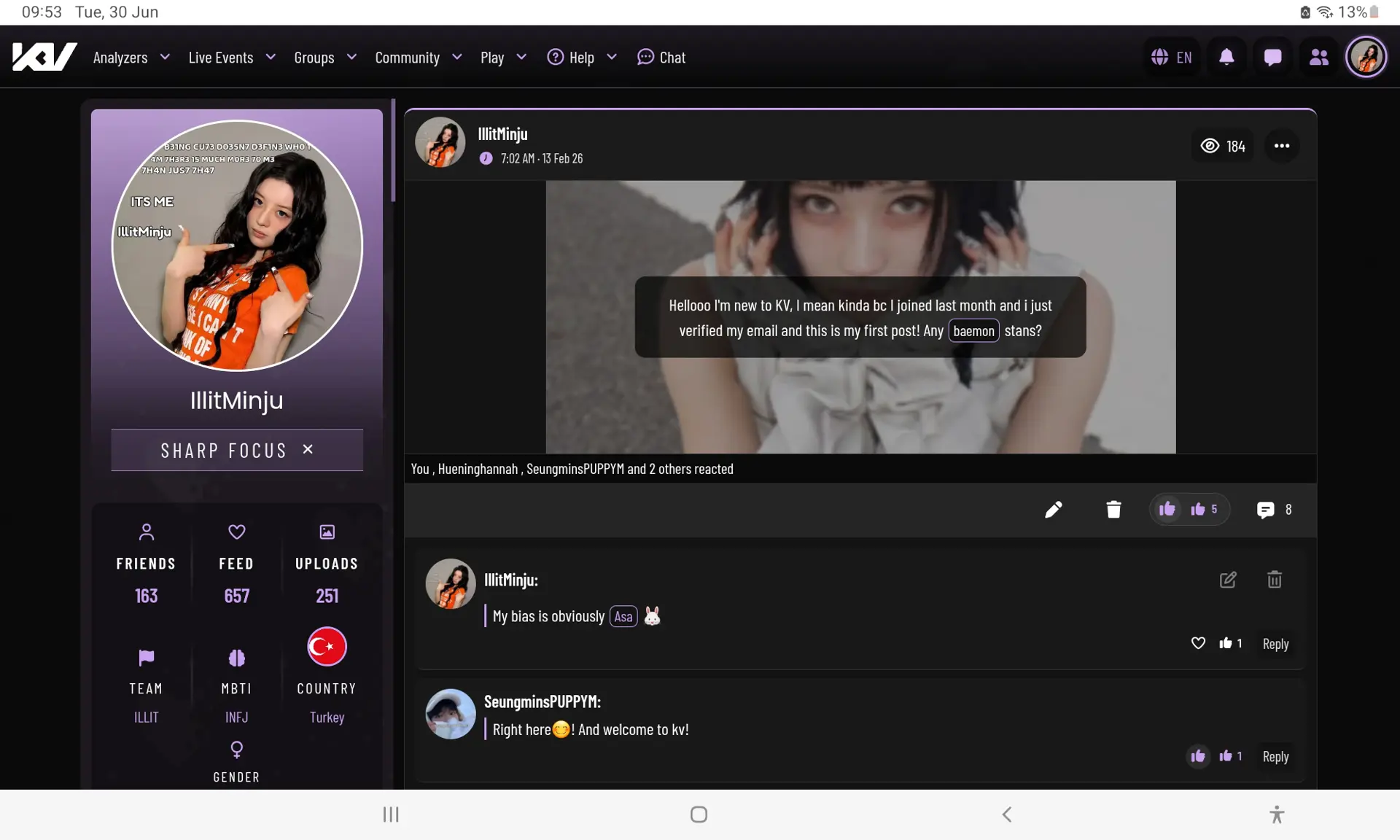The width and height of the screenshot is (1400, 840).
Task: Open the friends people icon in header
Action: (x=1318, y=57)
